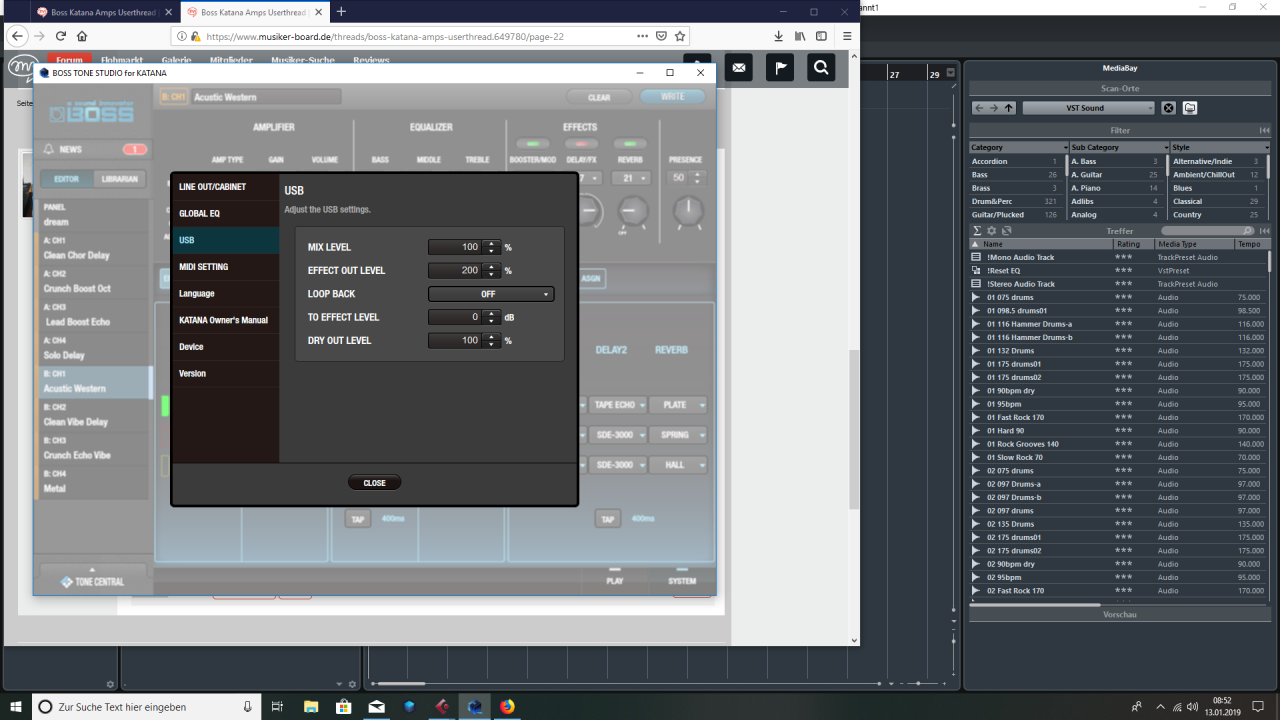Open the LOOP BACK dropdown set to OFF
The width and height of the screenshot is (1280, 720).
(491, 294)
